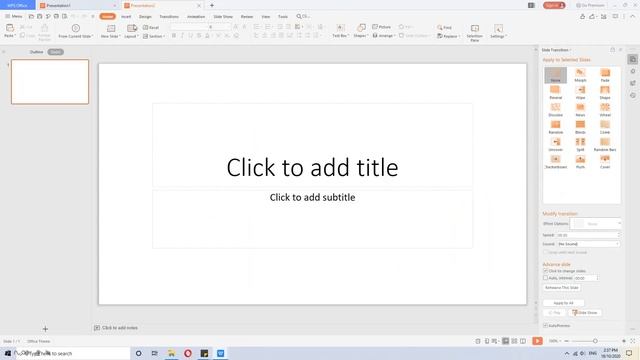Click the Italic formatting icon
Viewport: 640px width, 360px height.
pyautogui.click(x=182, y=36)
